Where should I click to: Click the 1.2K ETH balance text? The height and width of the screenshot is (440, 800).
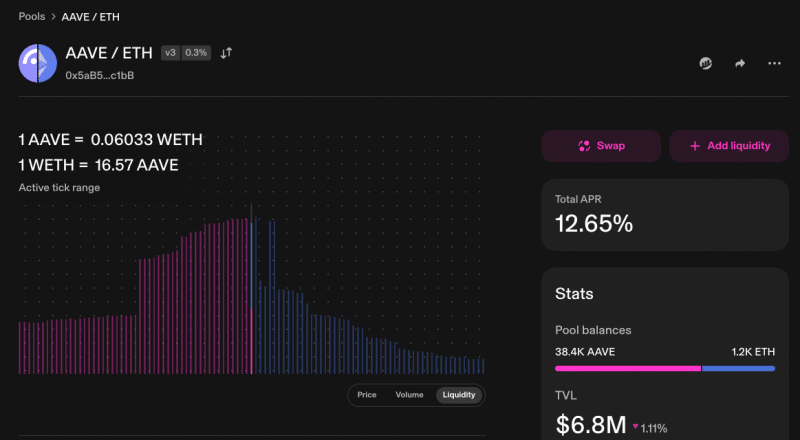(753, 352)
